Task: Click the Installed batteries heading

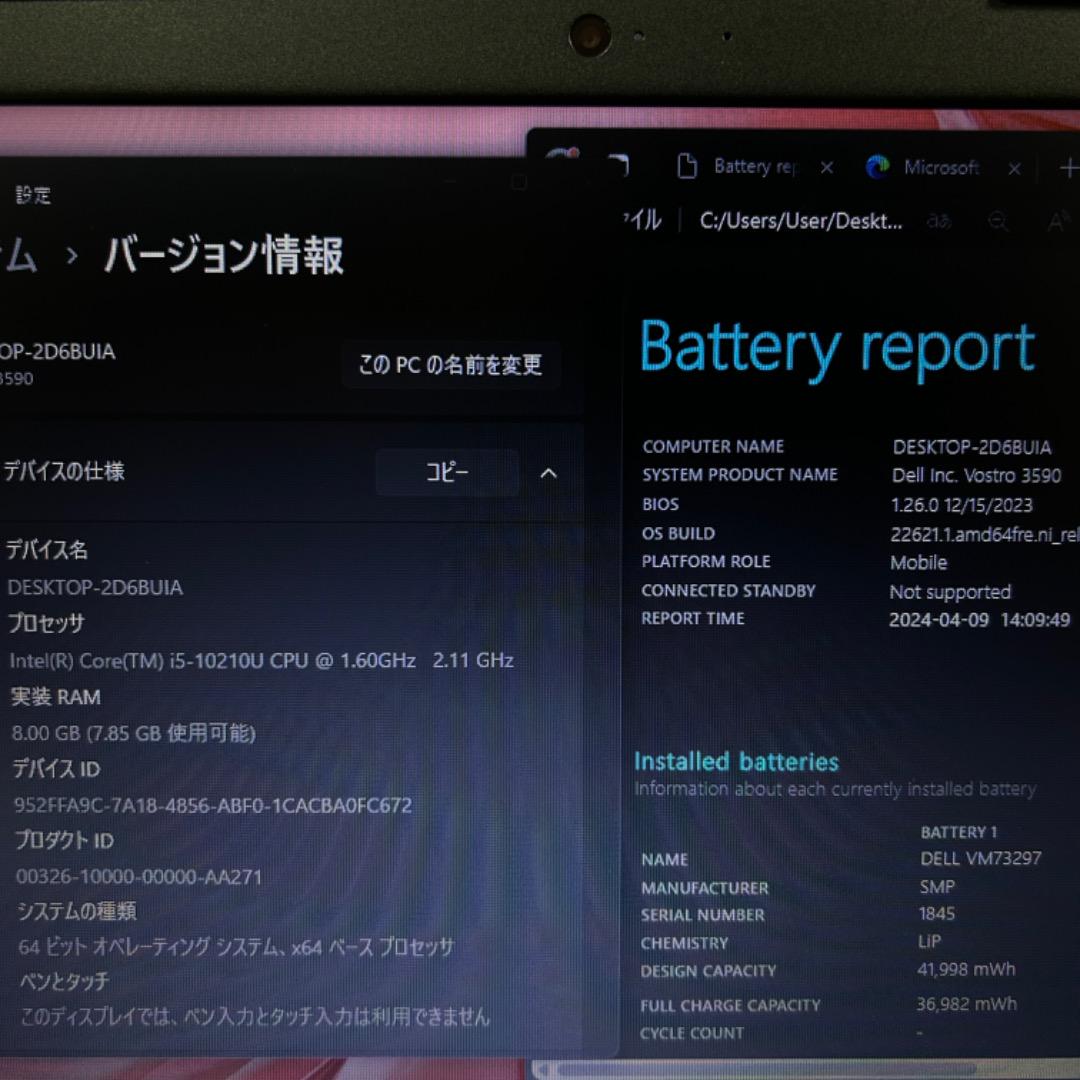Action: [x=736, y=761]
